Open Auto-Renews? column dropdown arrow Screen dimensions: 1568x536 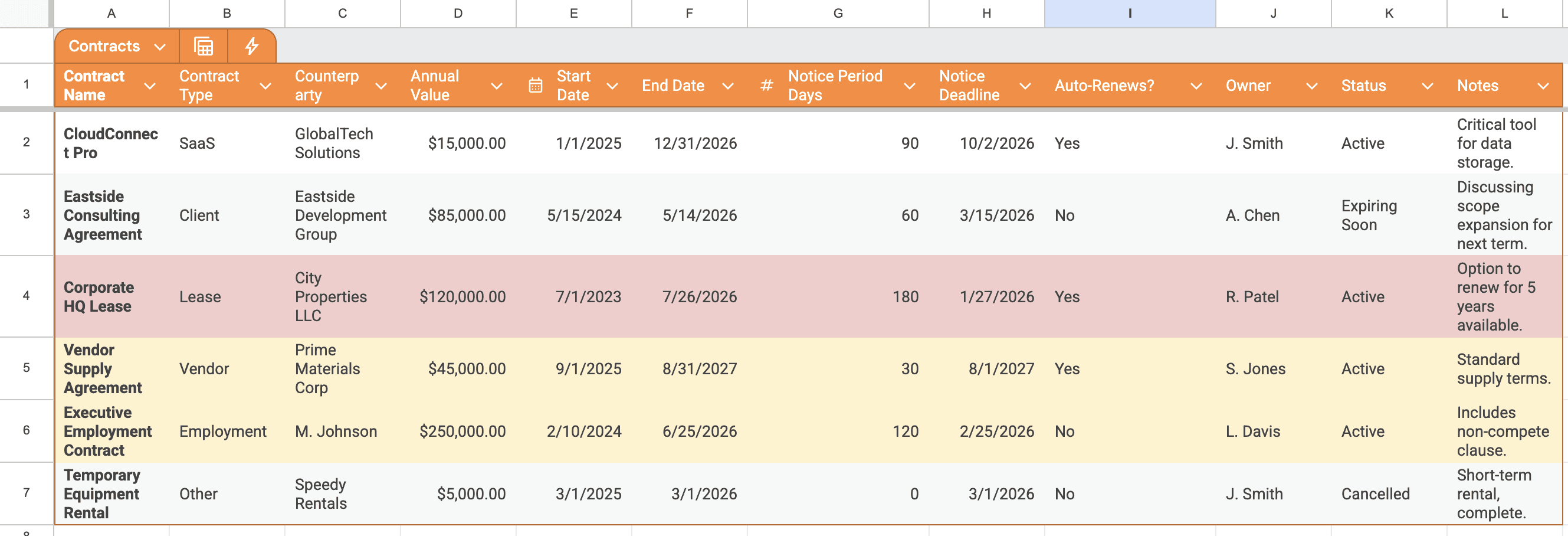[1196, 86]
